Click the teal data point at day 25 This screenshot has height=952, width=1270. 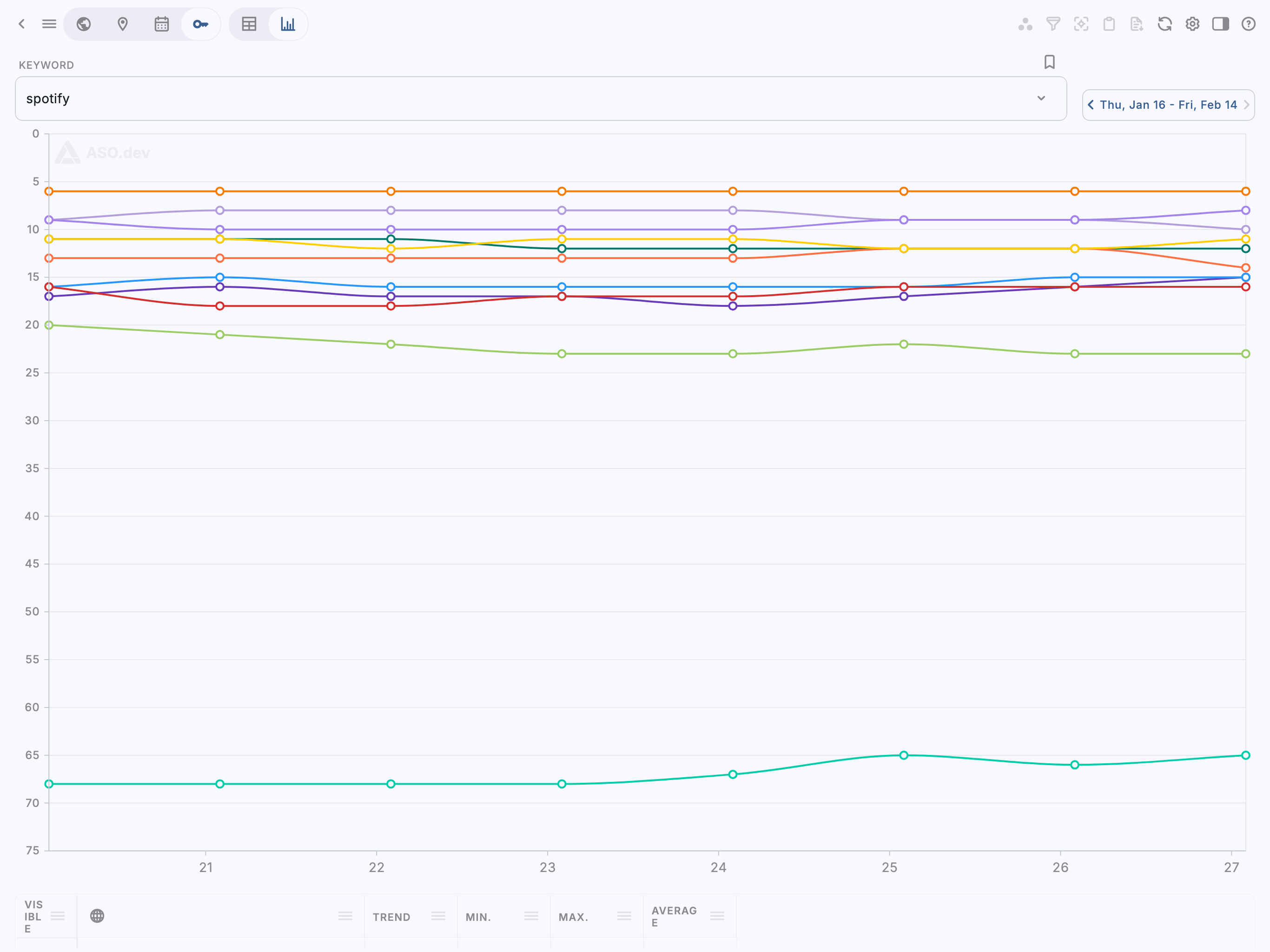tap(904, 755)
